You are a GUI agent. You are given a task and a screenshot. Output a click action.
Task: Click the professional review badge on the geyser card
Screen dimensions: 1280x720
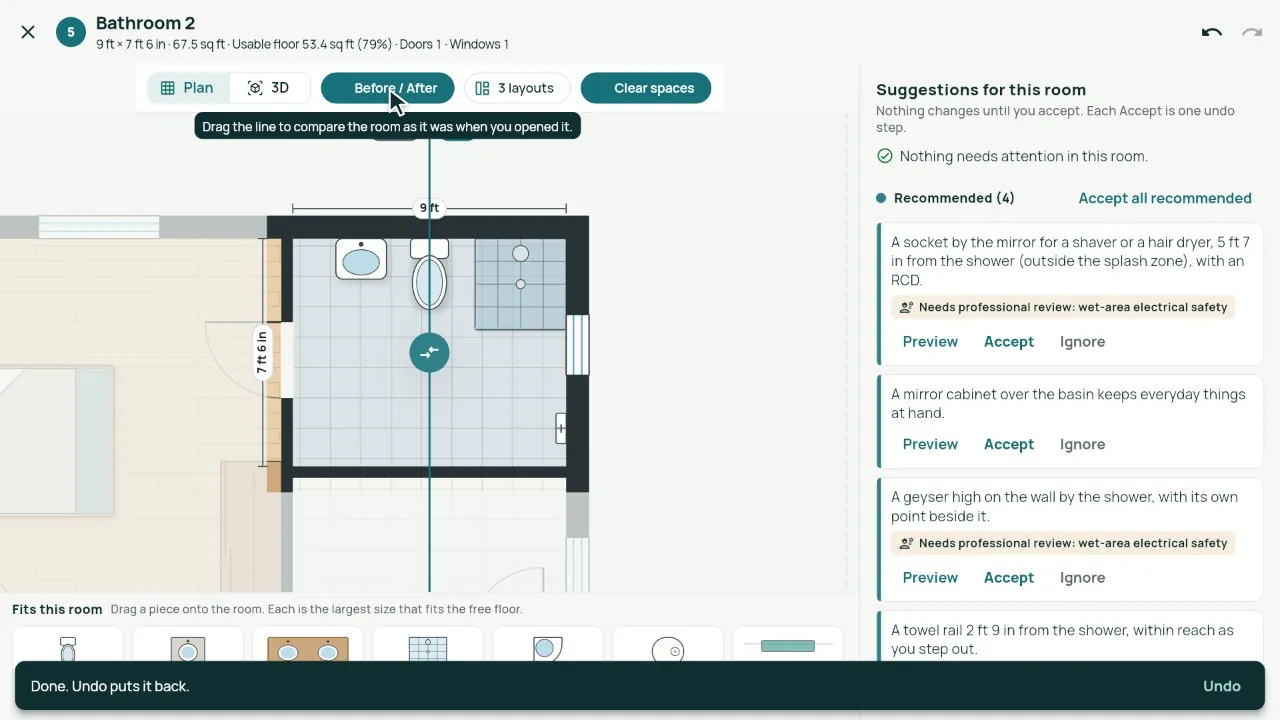tap(1063, 544)
